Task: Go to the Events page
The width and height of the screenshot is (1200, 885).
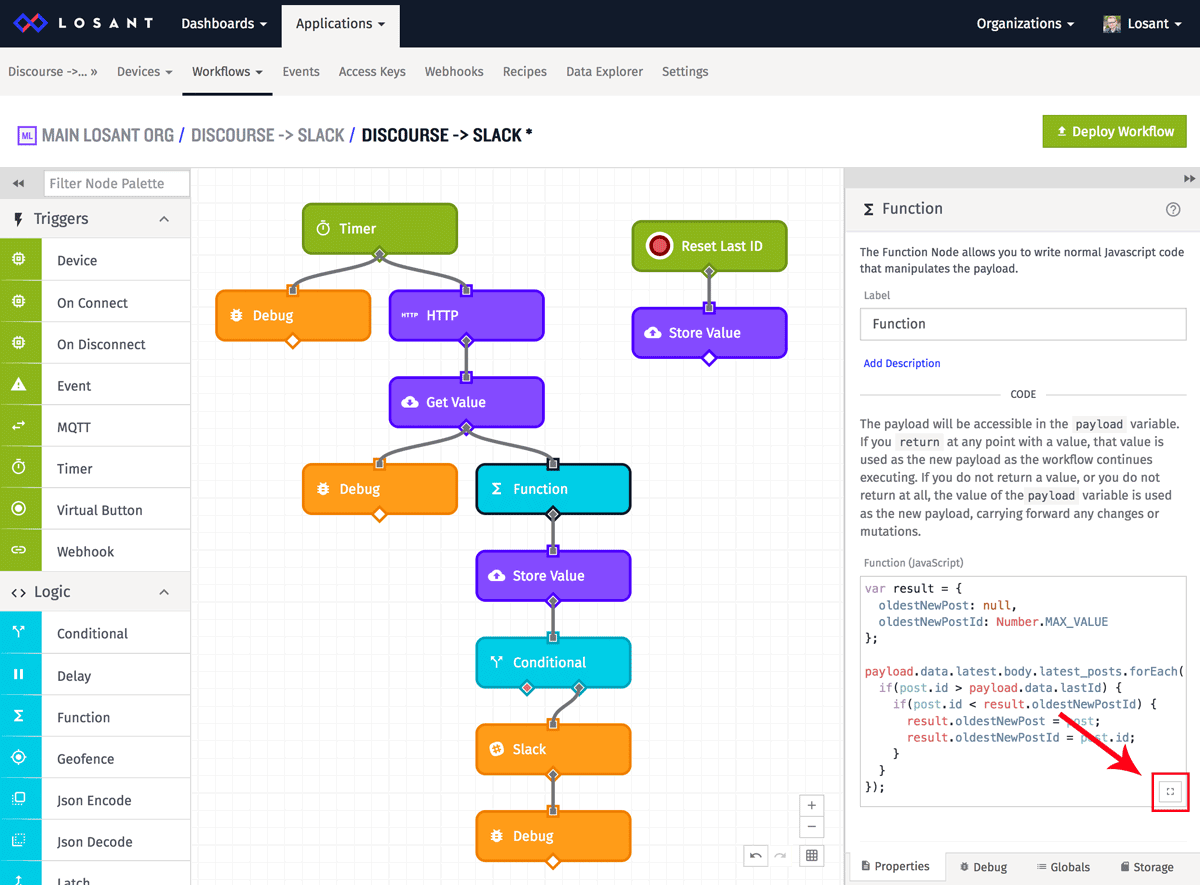Action: pyautogui.click(x=301, y=71)
